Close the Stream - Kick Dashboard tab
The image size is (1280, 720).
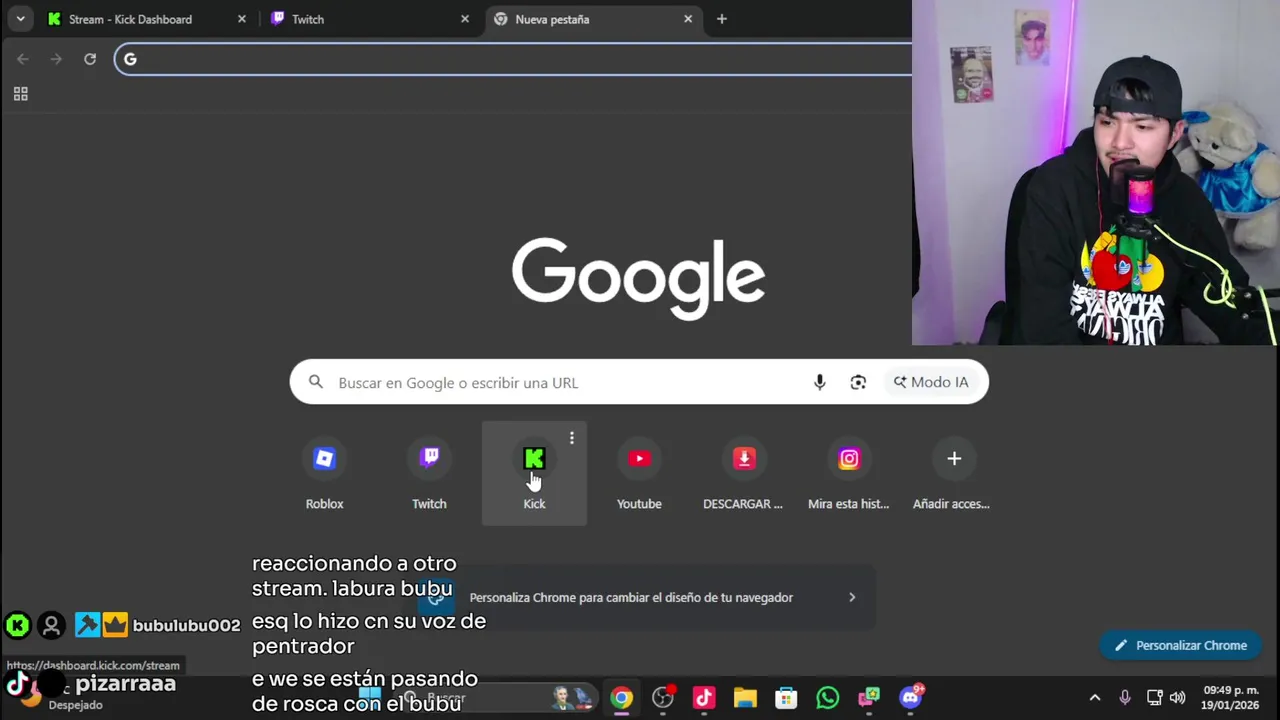pos(241,19)
